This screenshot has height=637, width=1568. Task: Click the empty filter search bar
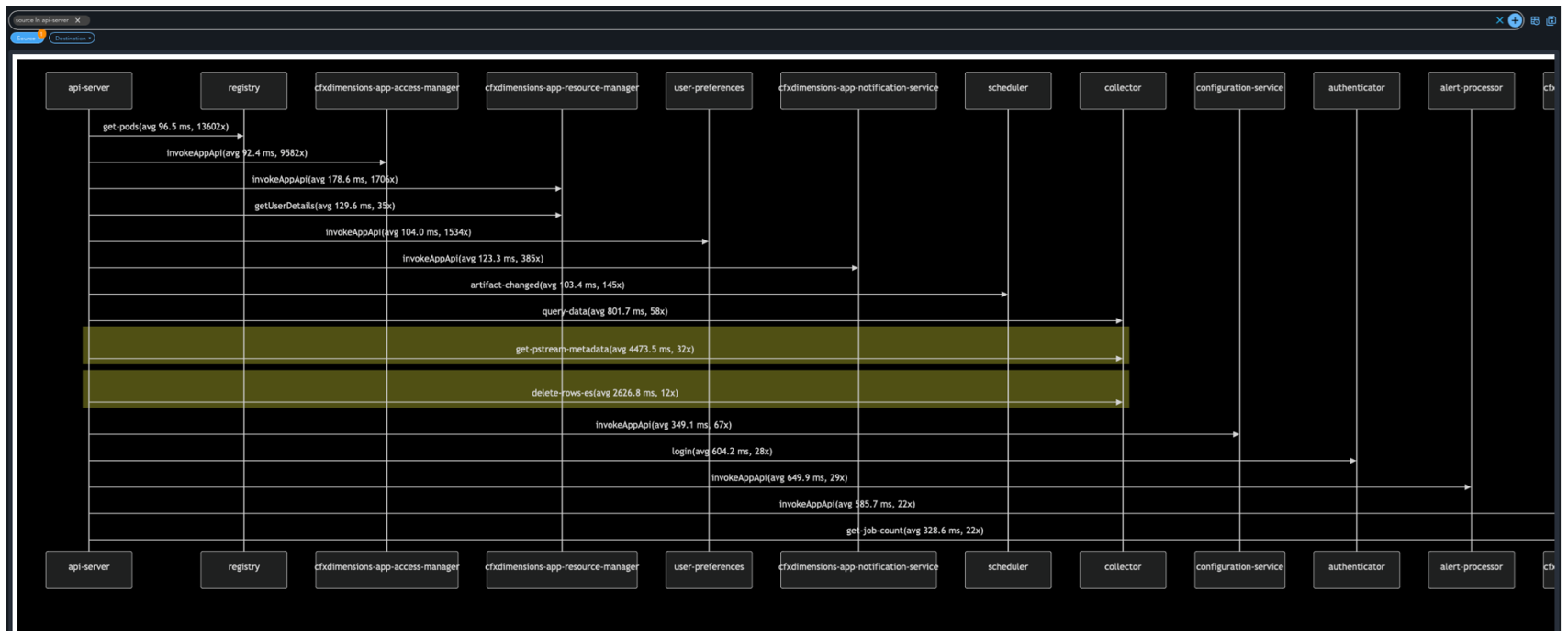coord(734,20)
